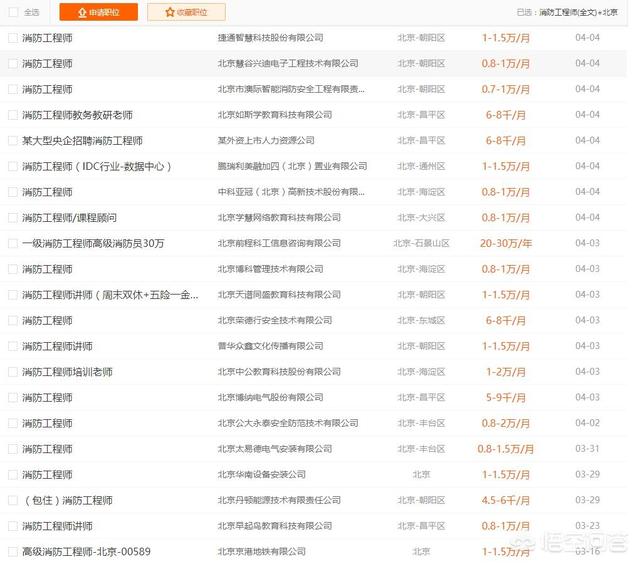Open 北京中公教育科技股份有限公司 page
This screenshot has width=640, height=564.
pos(279,372)
